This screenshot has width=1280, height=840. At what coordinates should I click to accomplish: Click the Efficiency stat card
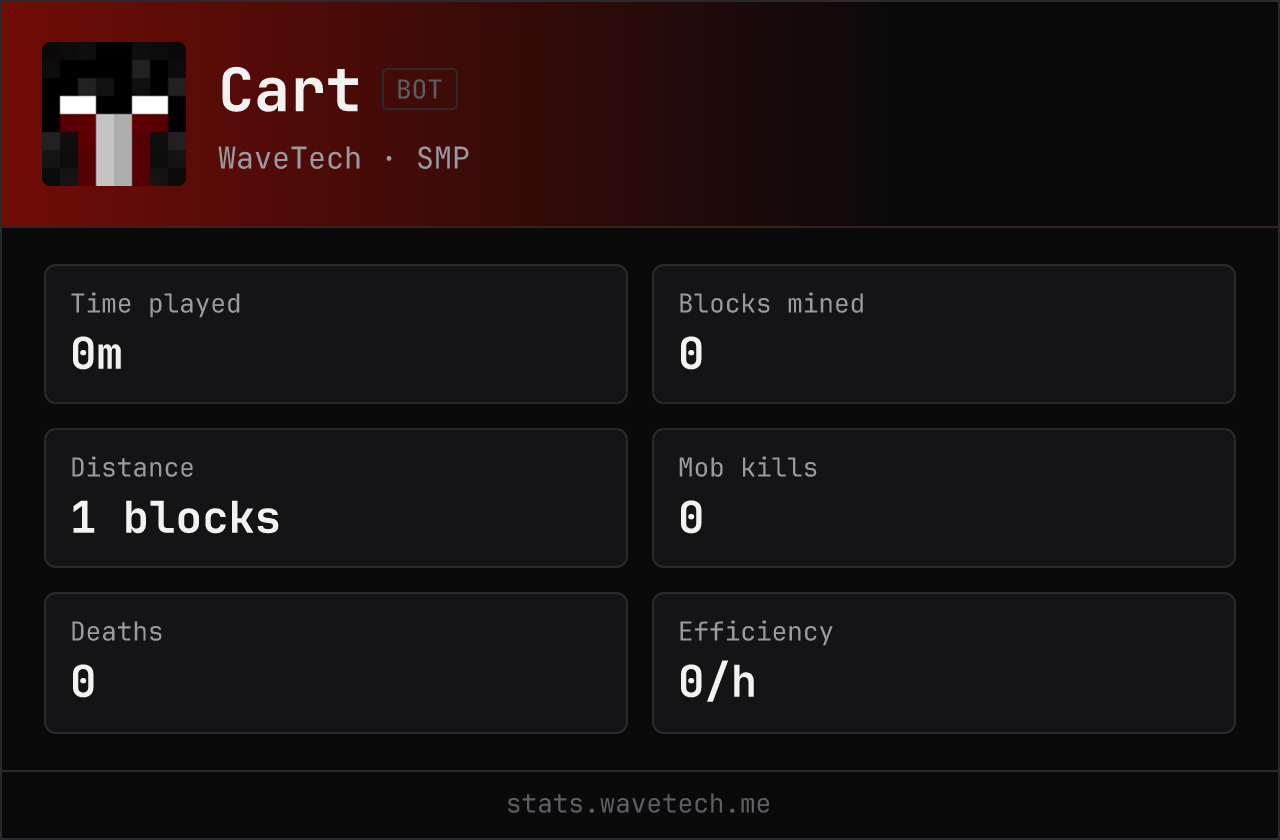coord(944,663)
